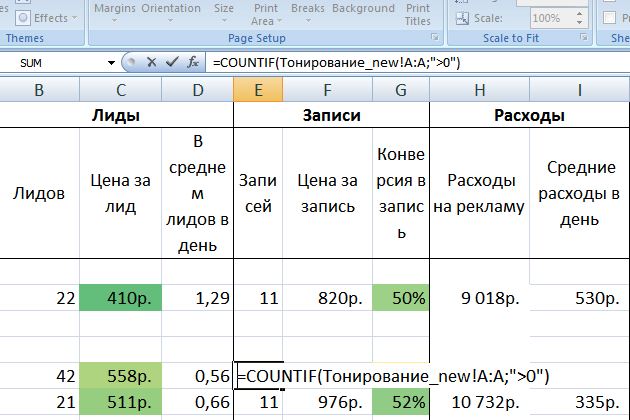The width and height of the screenshot is (630, 420).
Task: Open the Page Setup dialog launcher
Action: 435,37
